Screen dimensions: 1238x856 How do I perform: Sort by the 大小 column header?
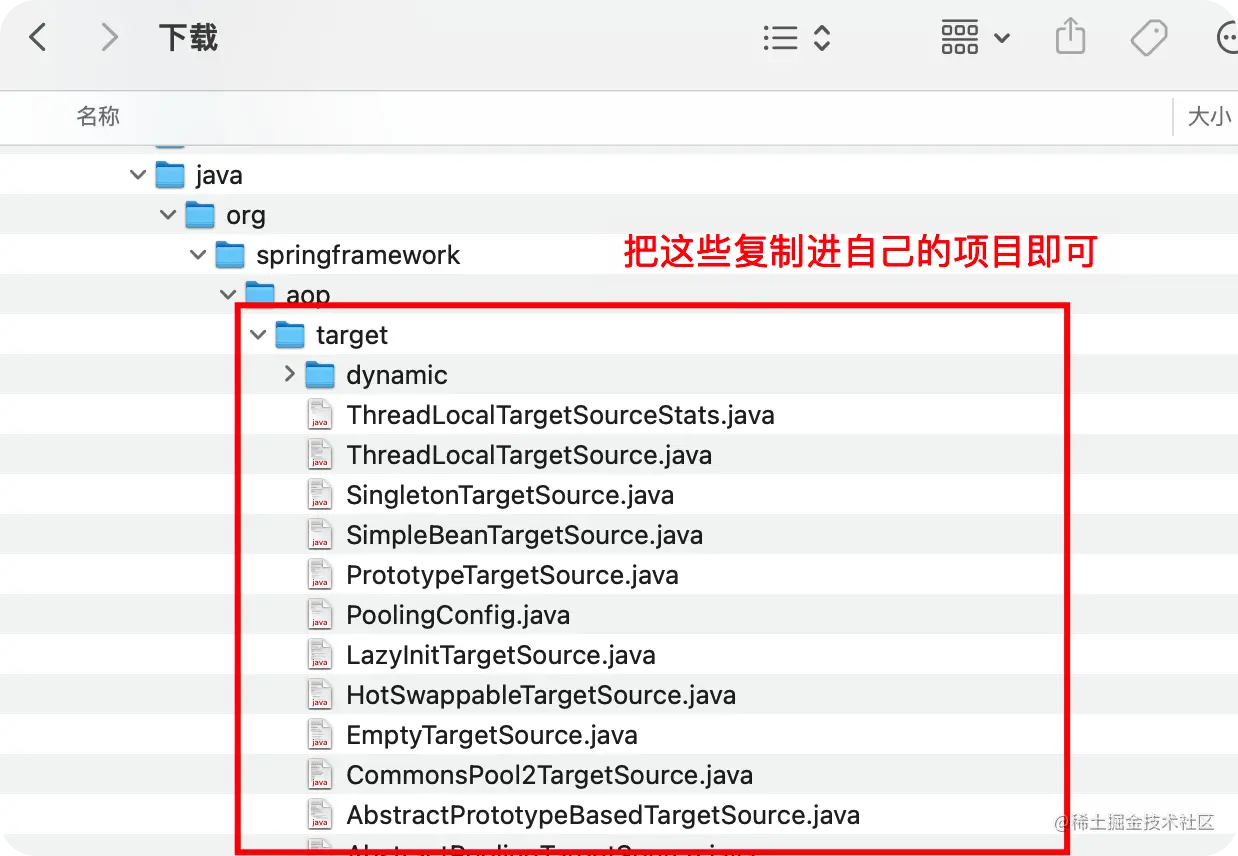tap(1209, 116)
